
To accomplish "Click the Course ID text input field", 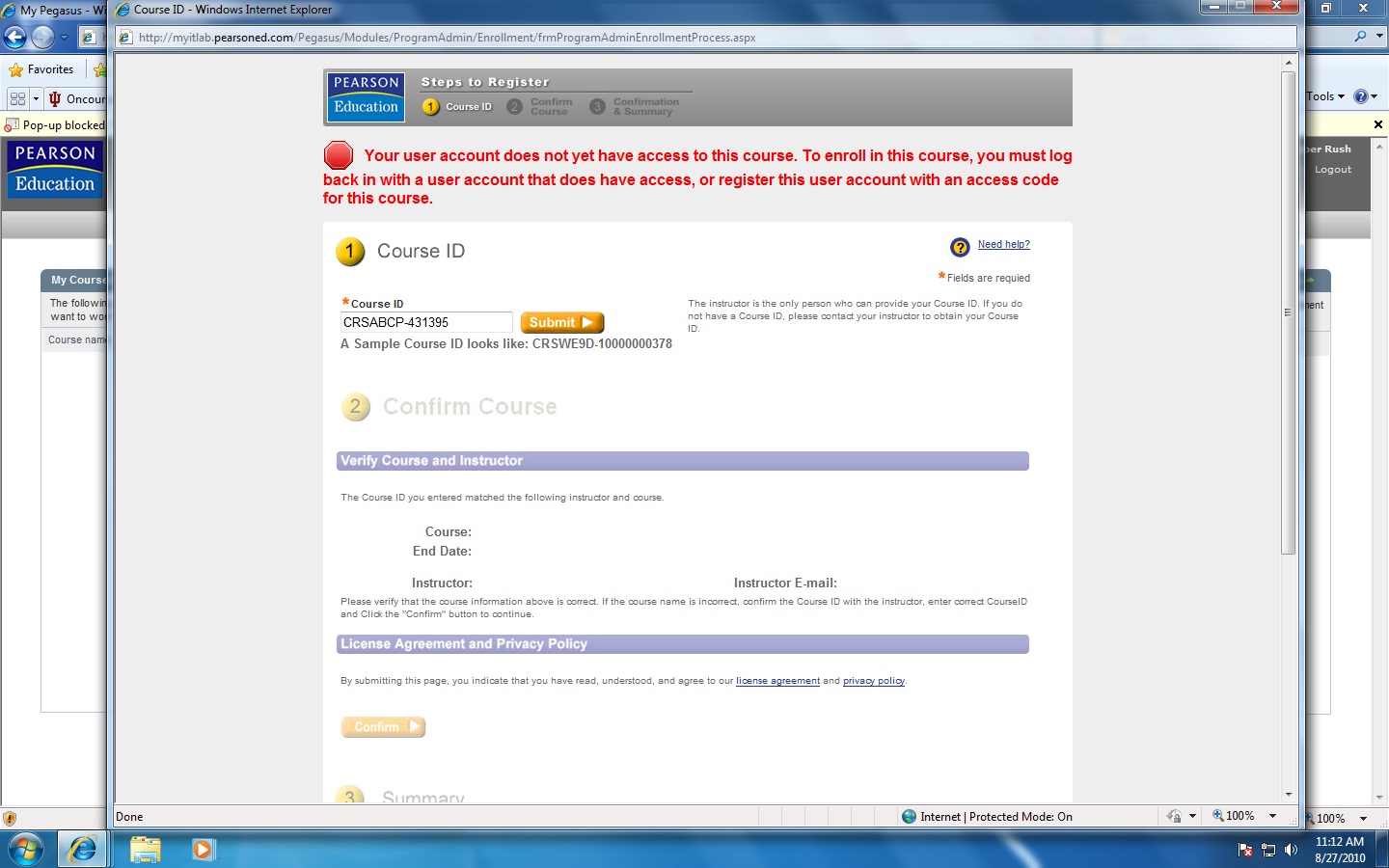I will coord(425,322).
